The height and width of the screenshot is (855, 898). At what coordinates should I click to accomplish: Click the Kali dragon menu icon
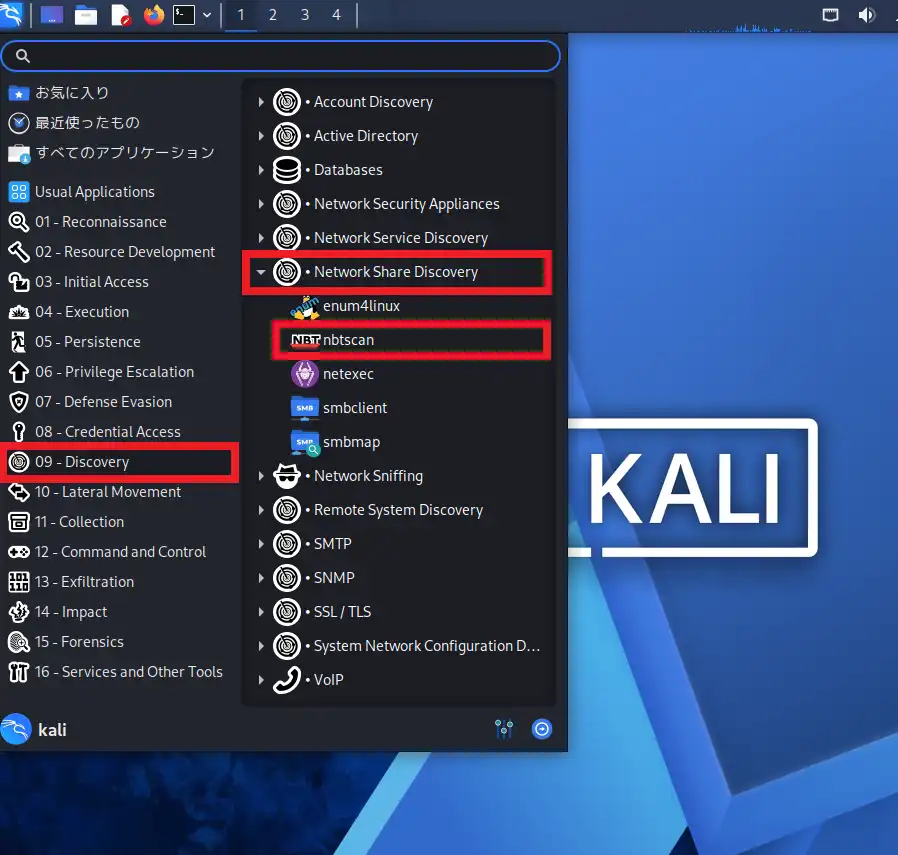(x=10, y=14)
